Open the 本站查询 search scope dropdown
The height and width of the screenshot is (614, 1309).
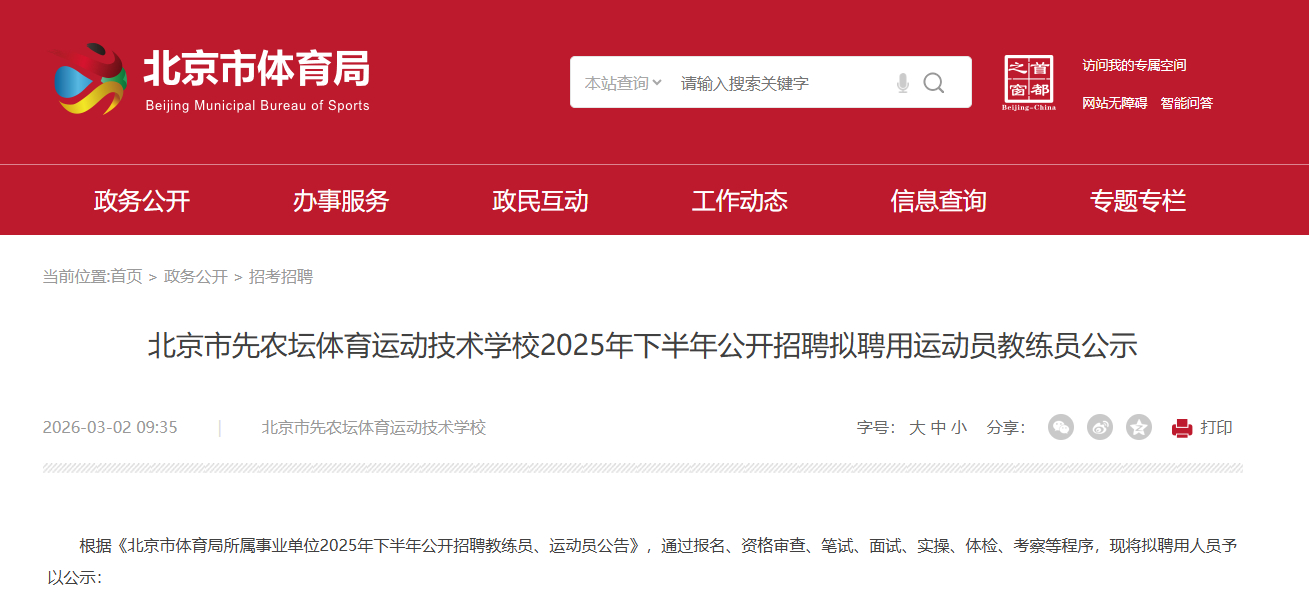coord(619,82)
